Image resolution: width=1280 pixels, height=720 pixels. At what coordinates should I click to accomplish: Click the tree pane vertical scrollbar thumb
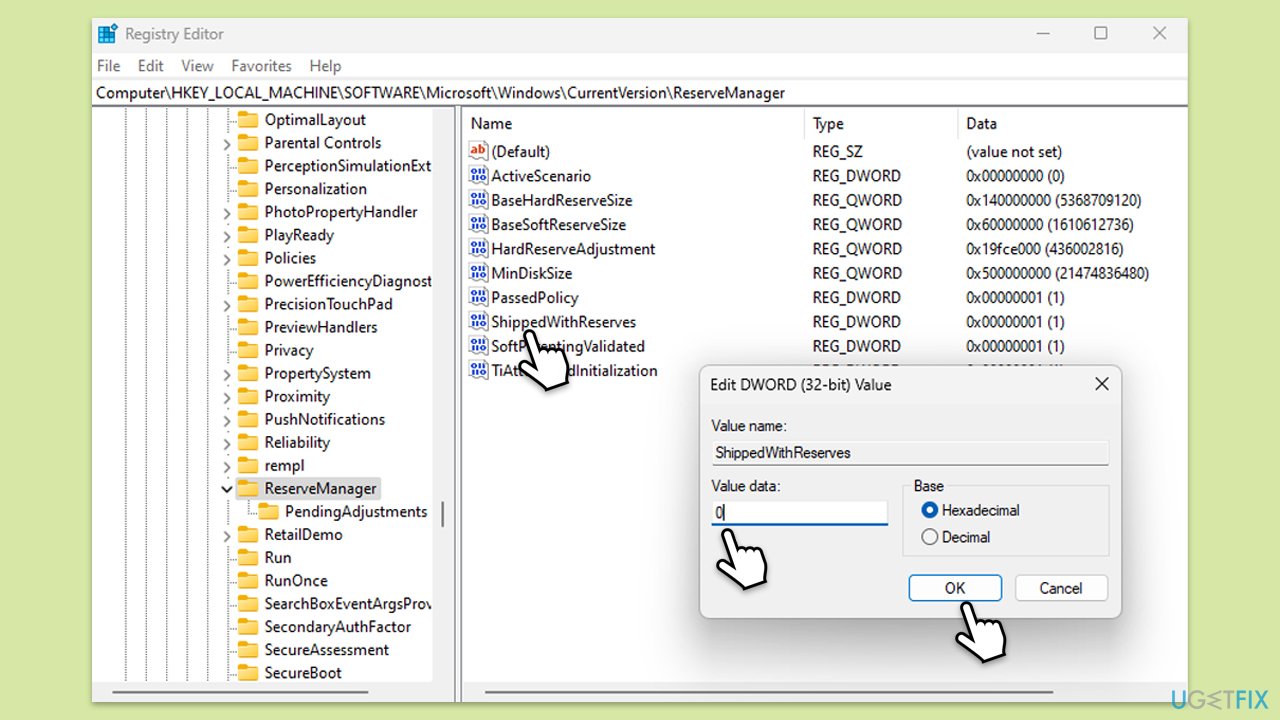click(442, 514)
